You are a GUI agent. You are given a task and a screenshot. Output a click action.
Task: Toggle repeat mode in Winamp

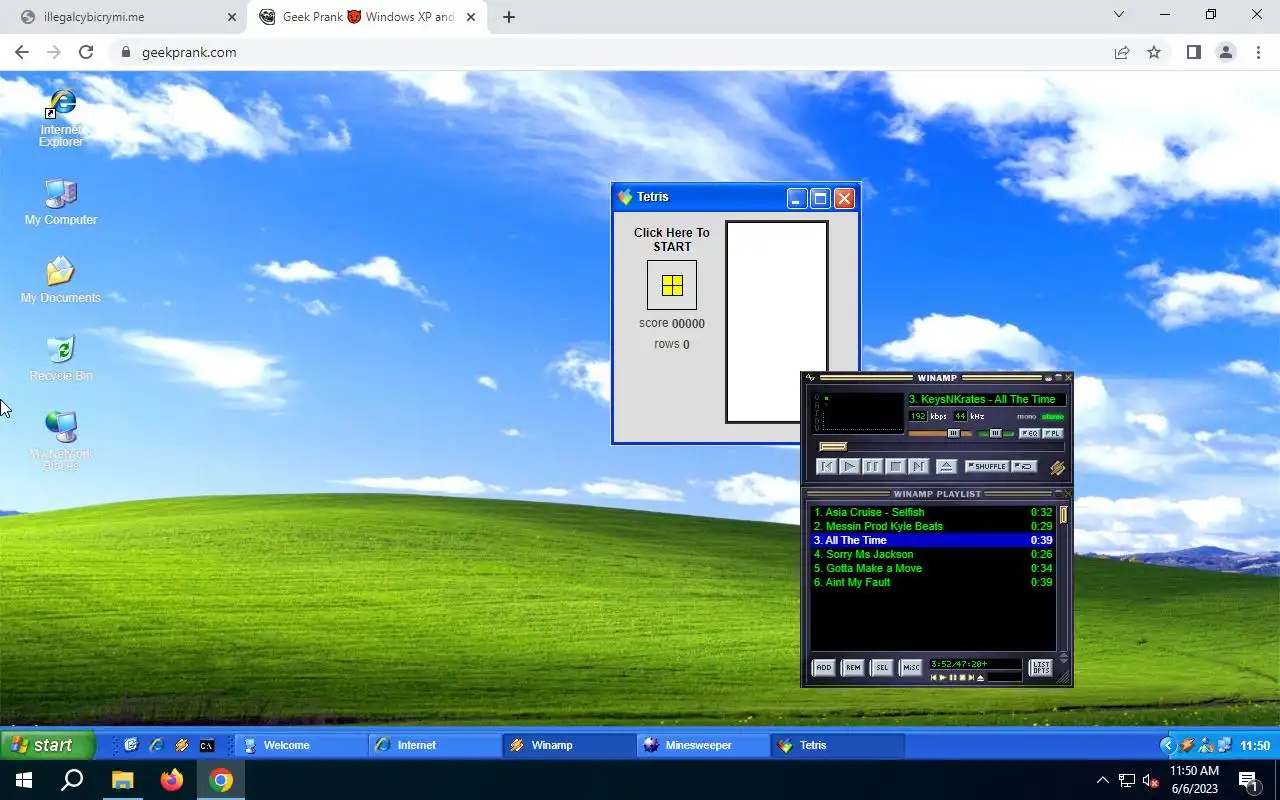click(1023, 466)
